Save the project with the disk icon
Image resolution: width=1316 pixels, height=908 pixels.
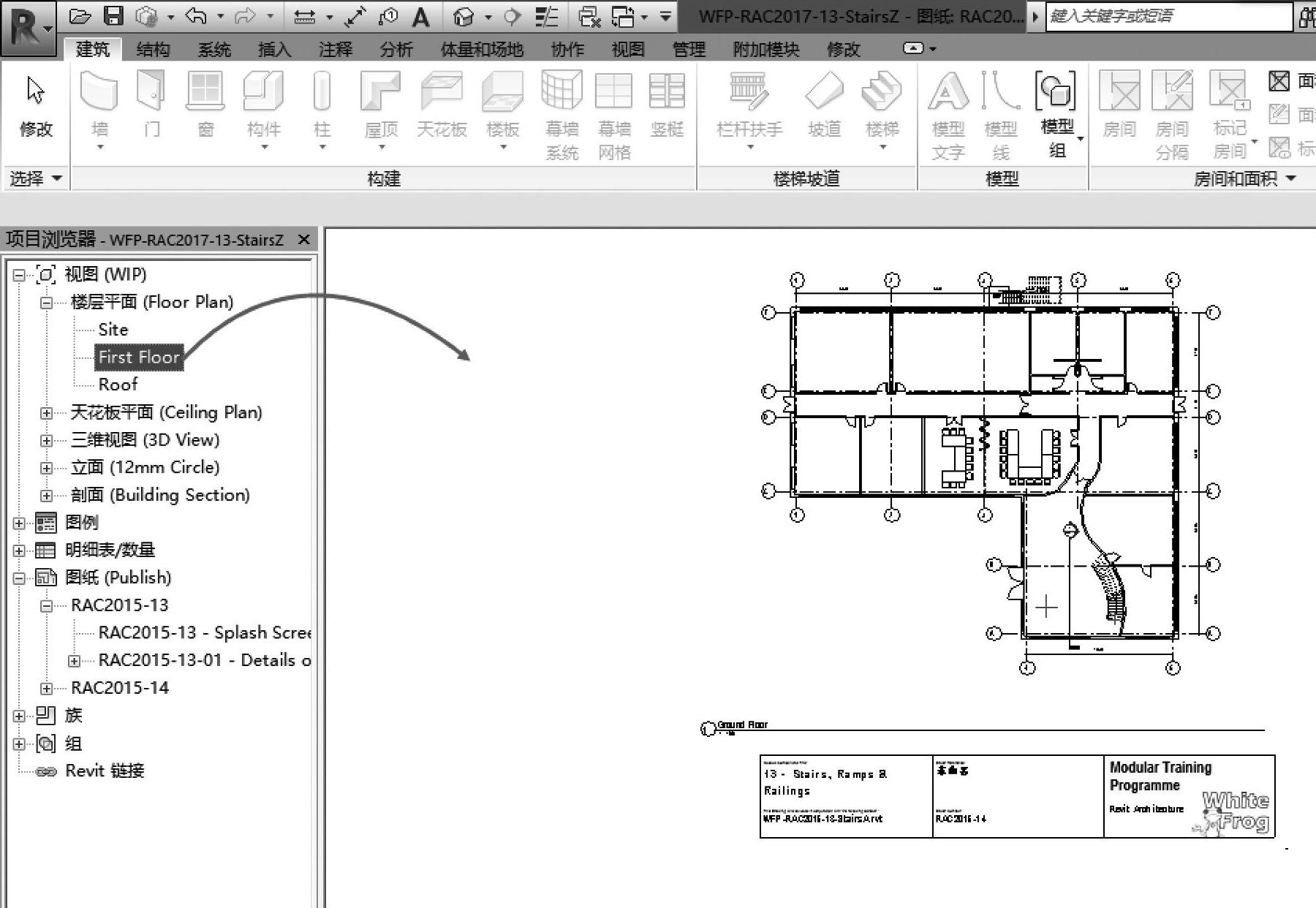113,16
